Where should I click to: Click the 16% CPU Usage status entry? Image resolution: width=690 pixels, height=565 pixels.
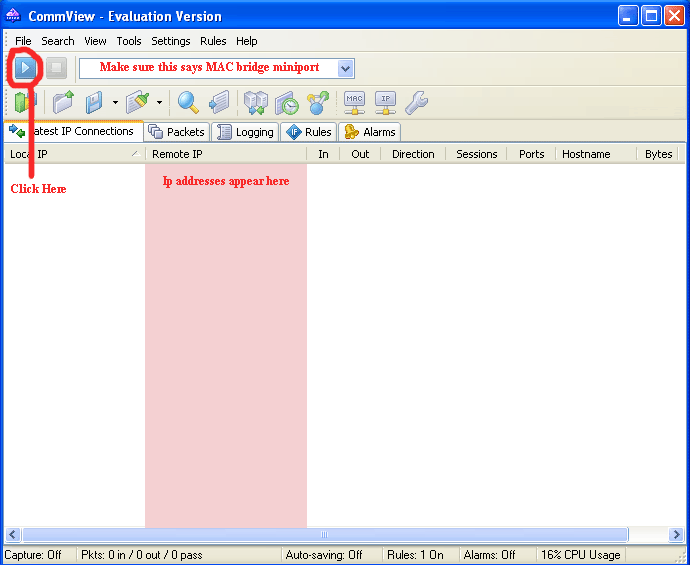(x=580, y=555)
